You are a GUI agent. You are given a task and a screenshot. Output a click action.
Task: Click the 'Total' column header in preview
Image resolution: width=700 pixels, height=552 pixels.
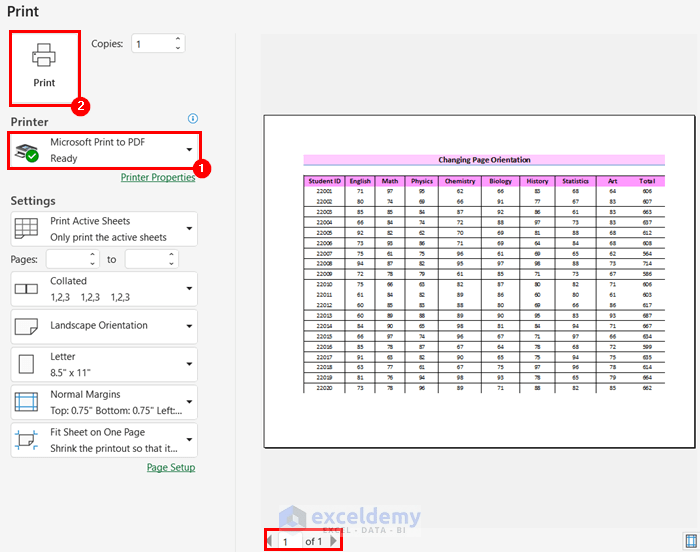[647, 181]
